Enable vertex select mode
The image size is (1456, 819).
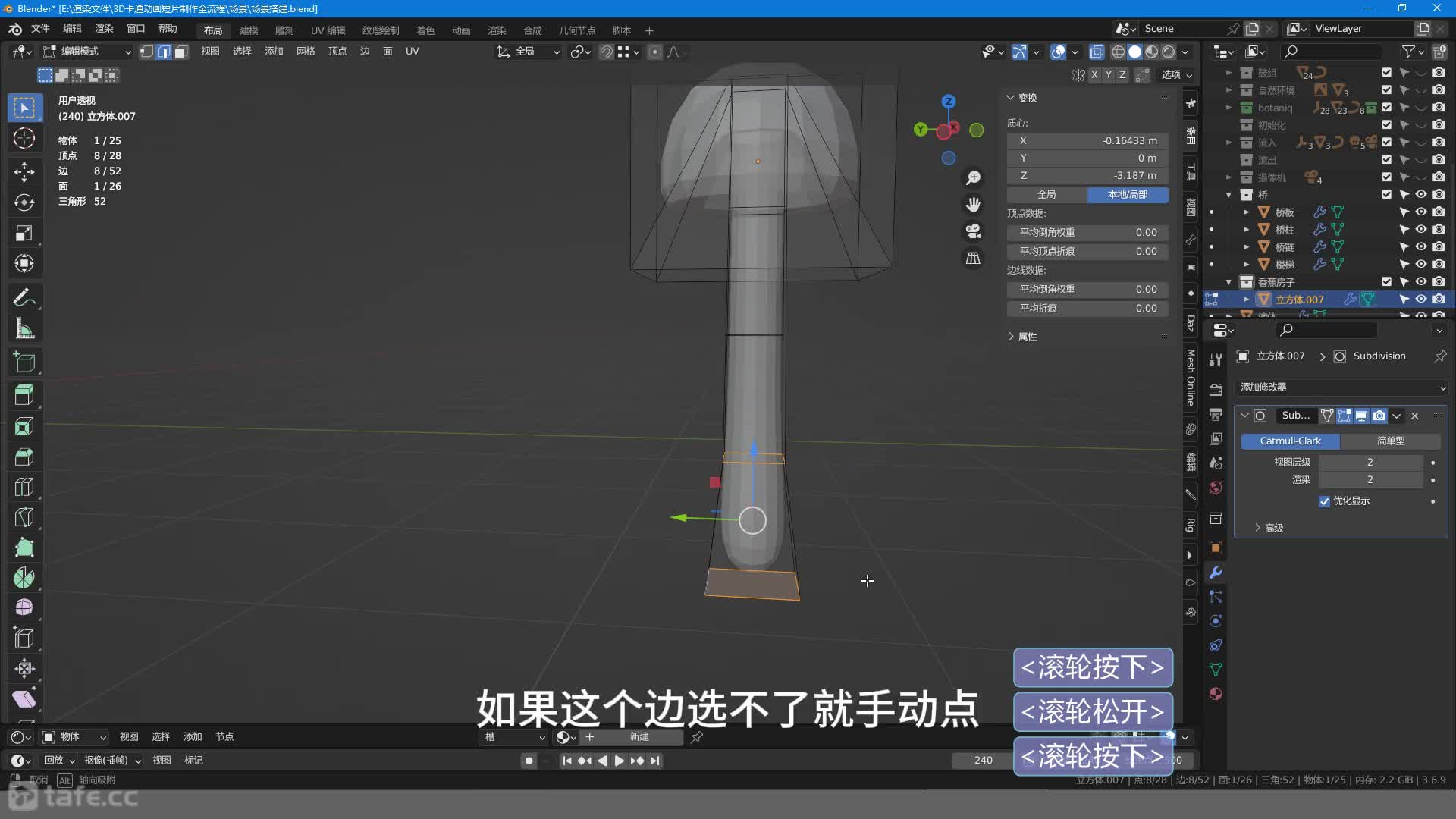pos(146,52)
